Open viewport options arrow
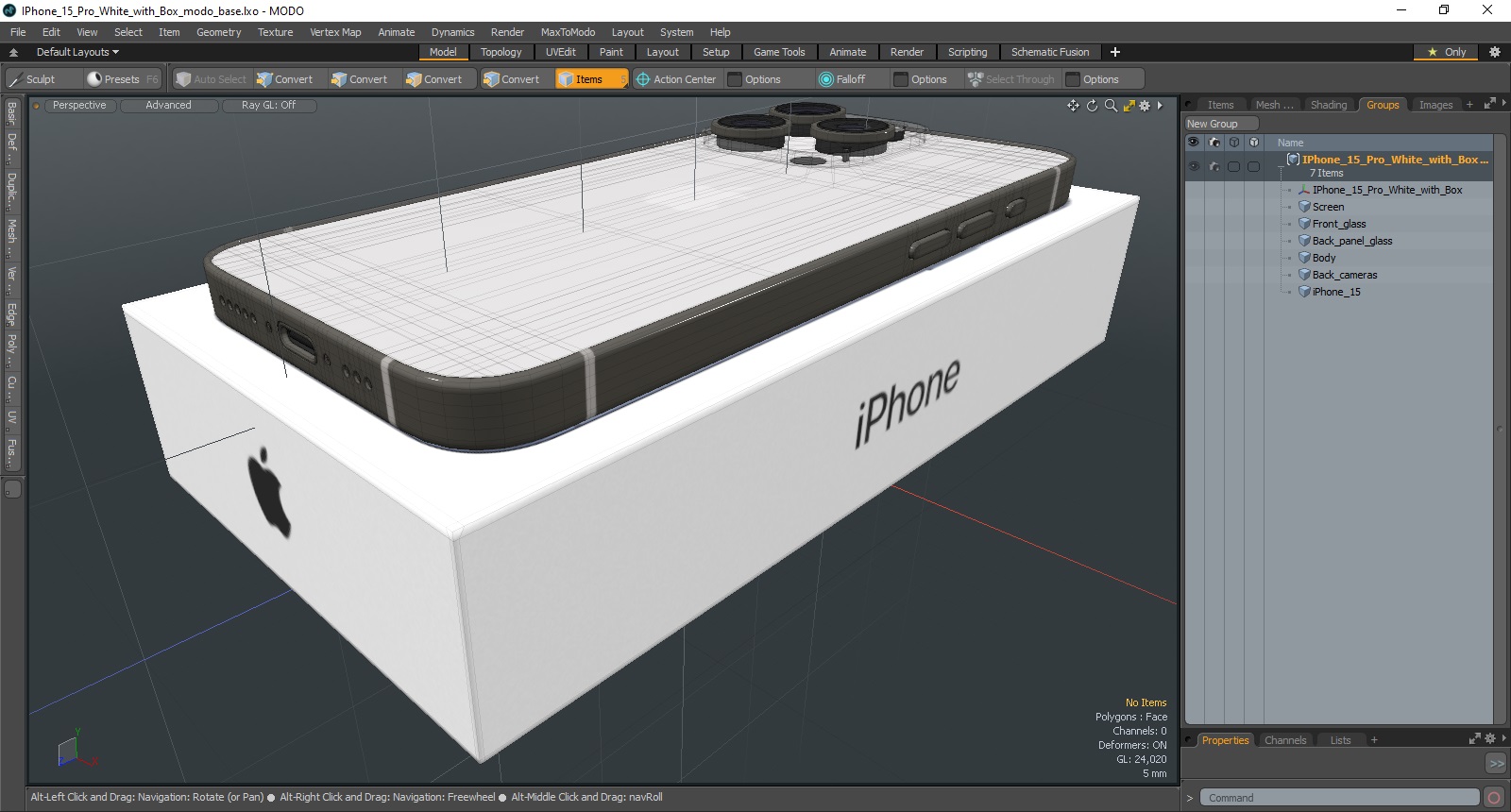Image resolution: width=1511 pixels, height=812 pixels. pos(1160,106)
